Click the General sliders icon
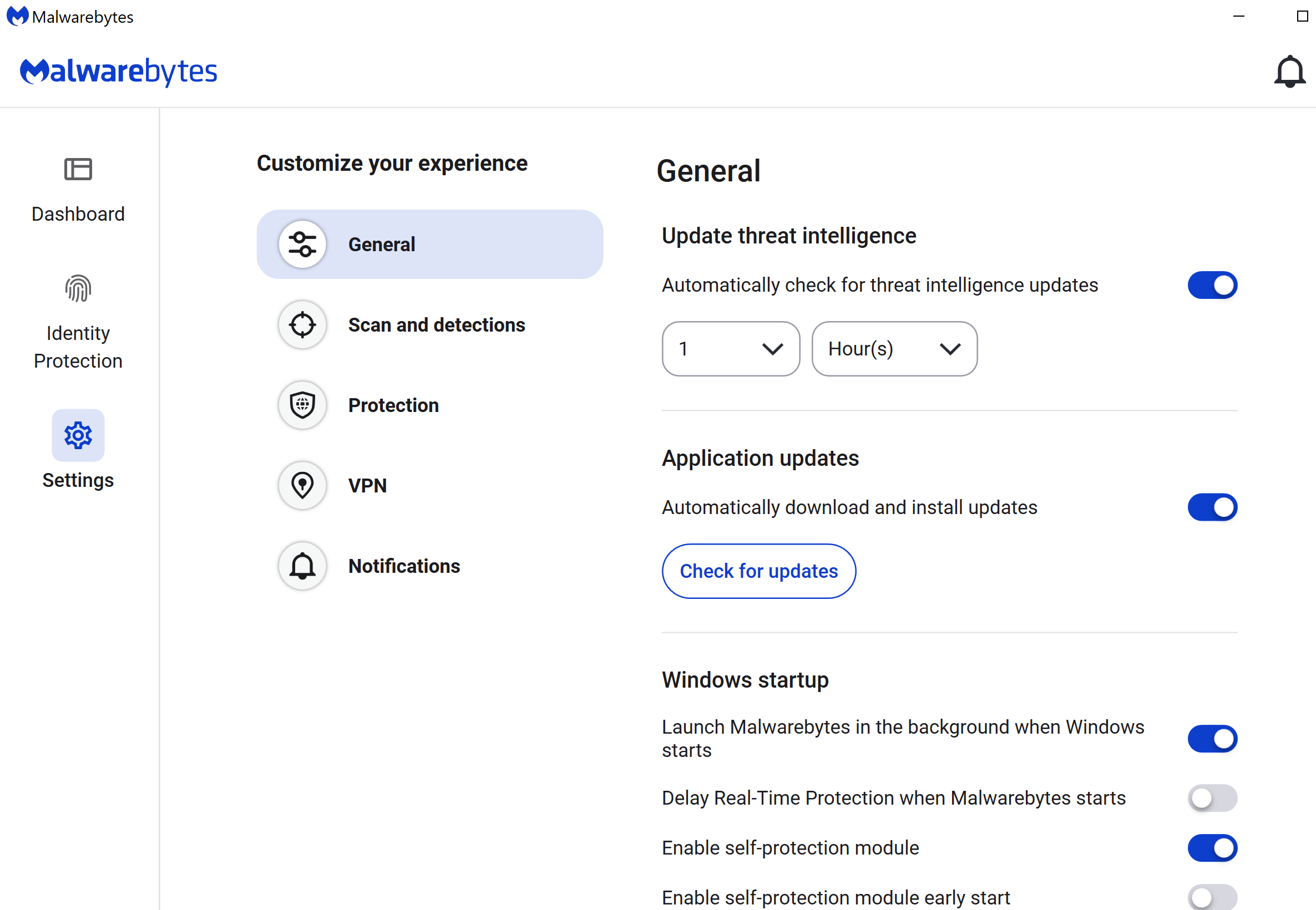Viewport: 1316px width, 910px height. point(302,245)
